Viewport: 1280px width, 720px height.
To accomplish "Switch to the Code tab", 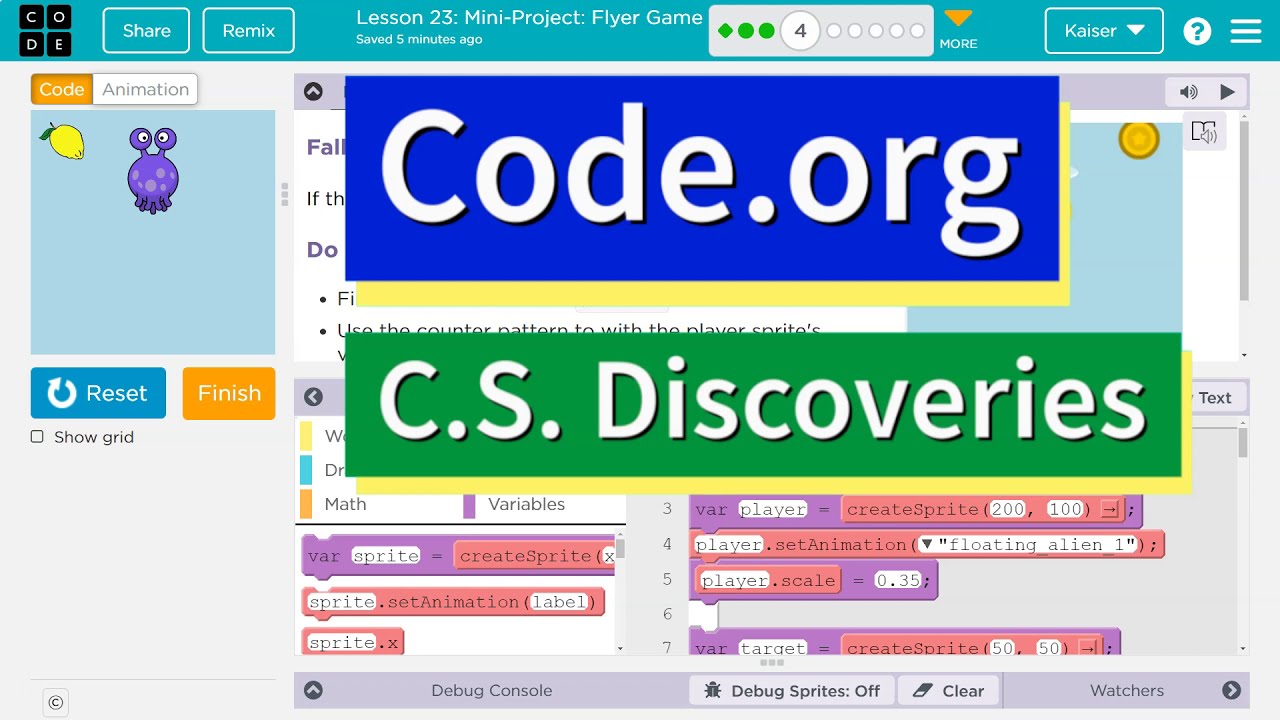I will tap(62, 89).
